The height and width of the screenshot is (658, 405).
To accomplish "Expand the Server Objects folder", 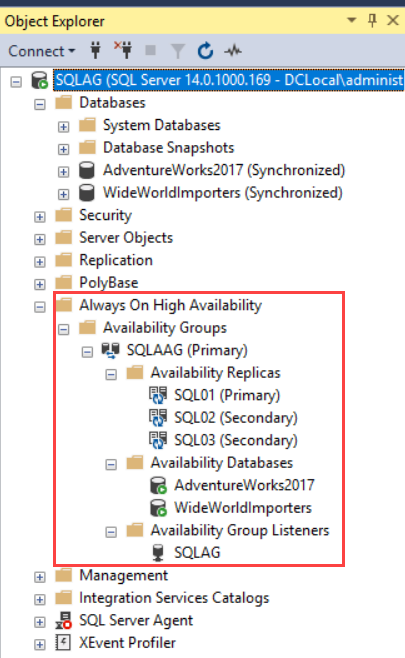I will [40, 239].
